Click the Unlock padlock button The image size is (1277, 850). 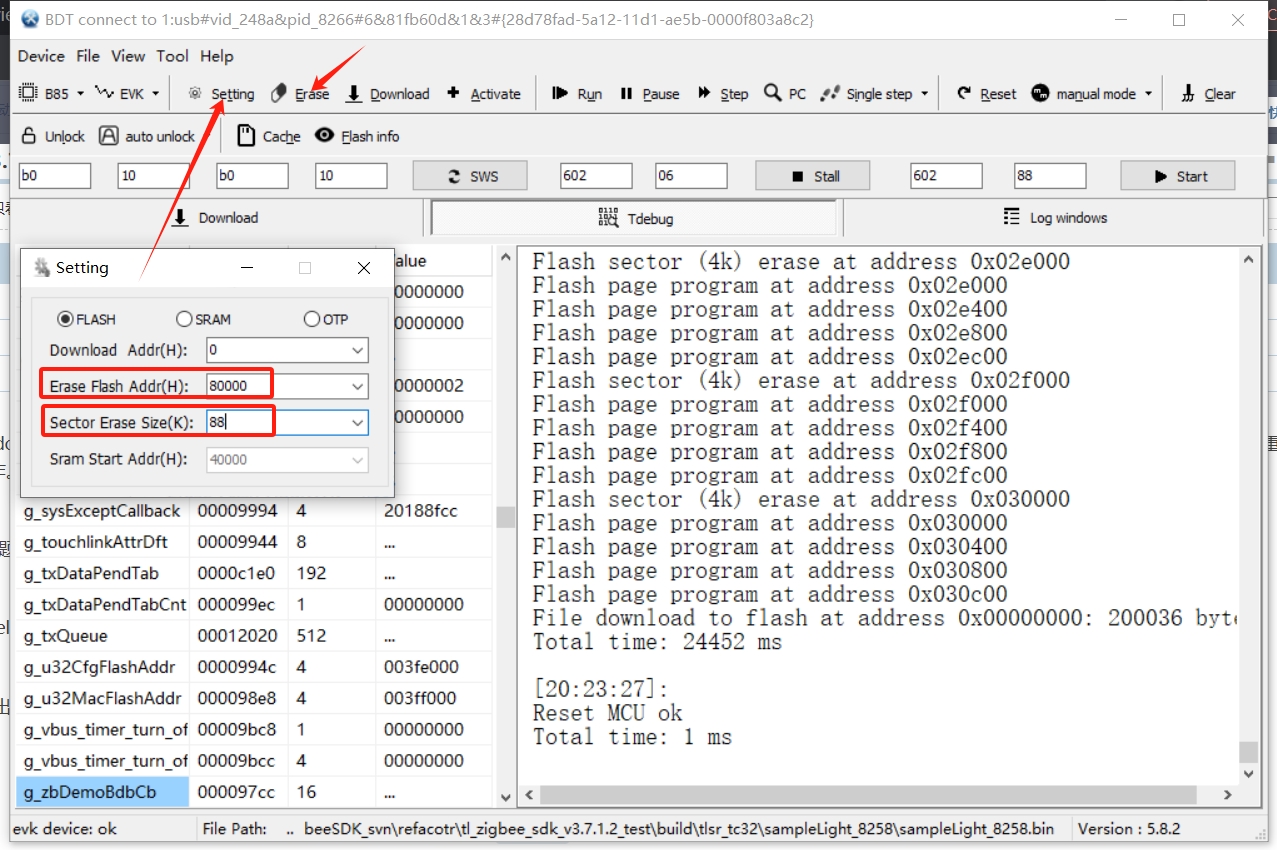click(52, 136)
